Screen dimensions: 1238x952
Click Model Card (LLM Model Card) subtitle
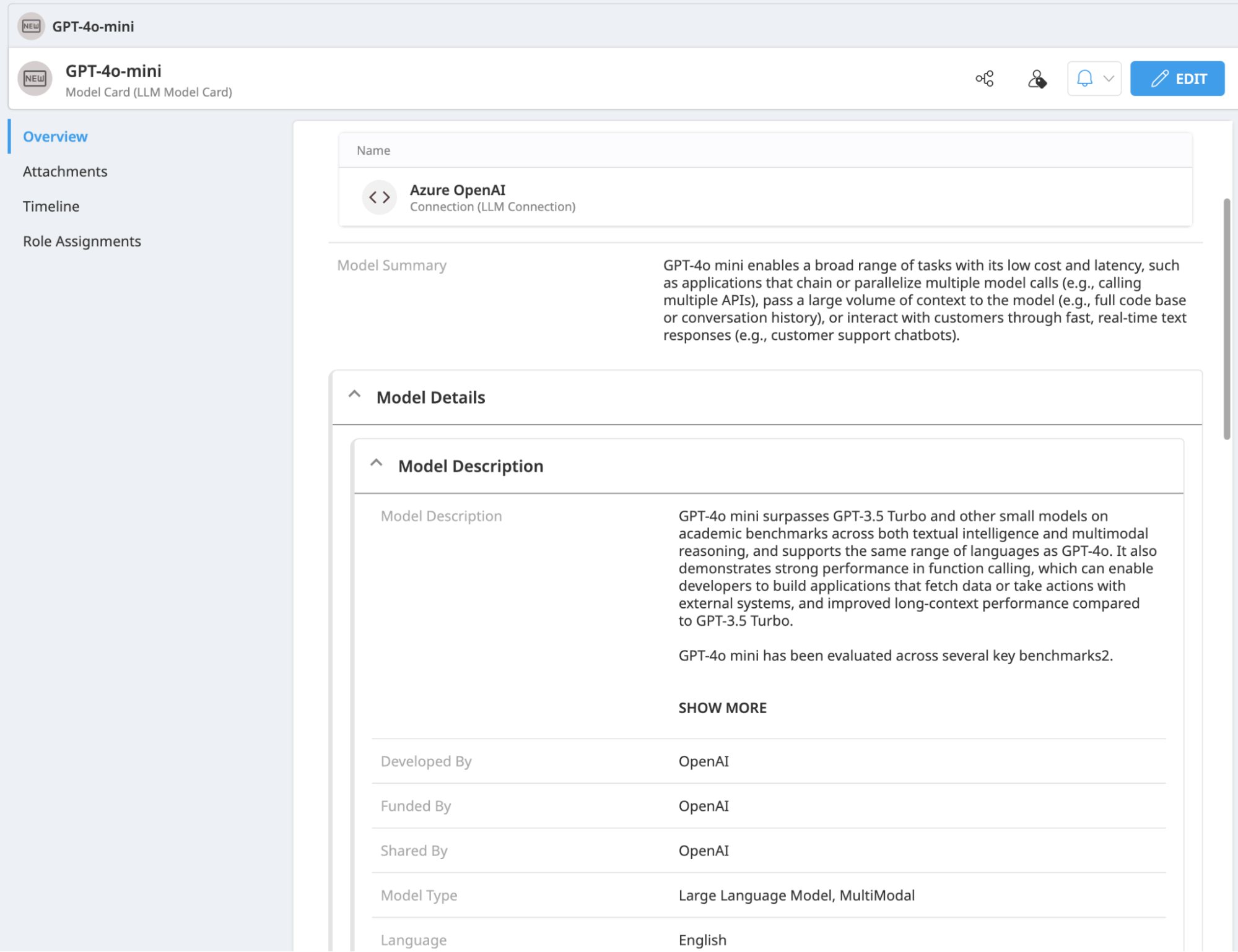pyautogui.click(x=149, y=92)
